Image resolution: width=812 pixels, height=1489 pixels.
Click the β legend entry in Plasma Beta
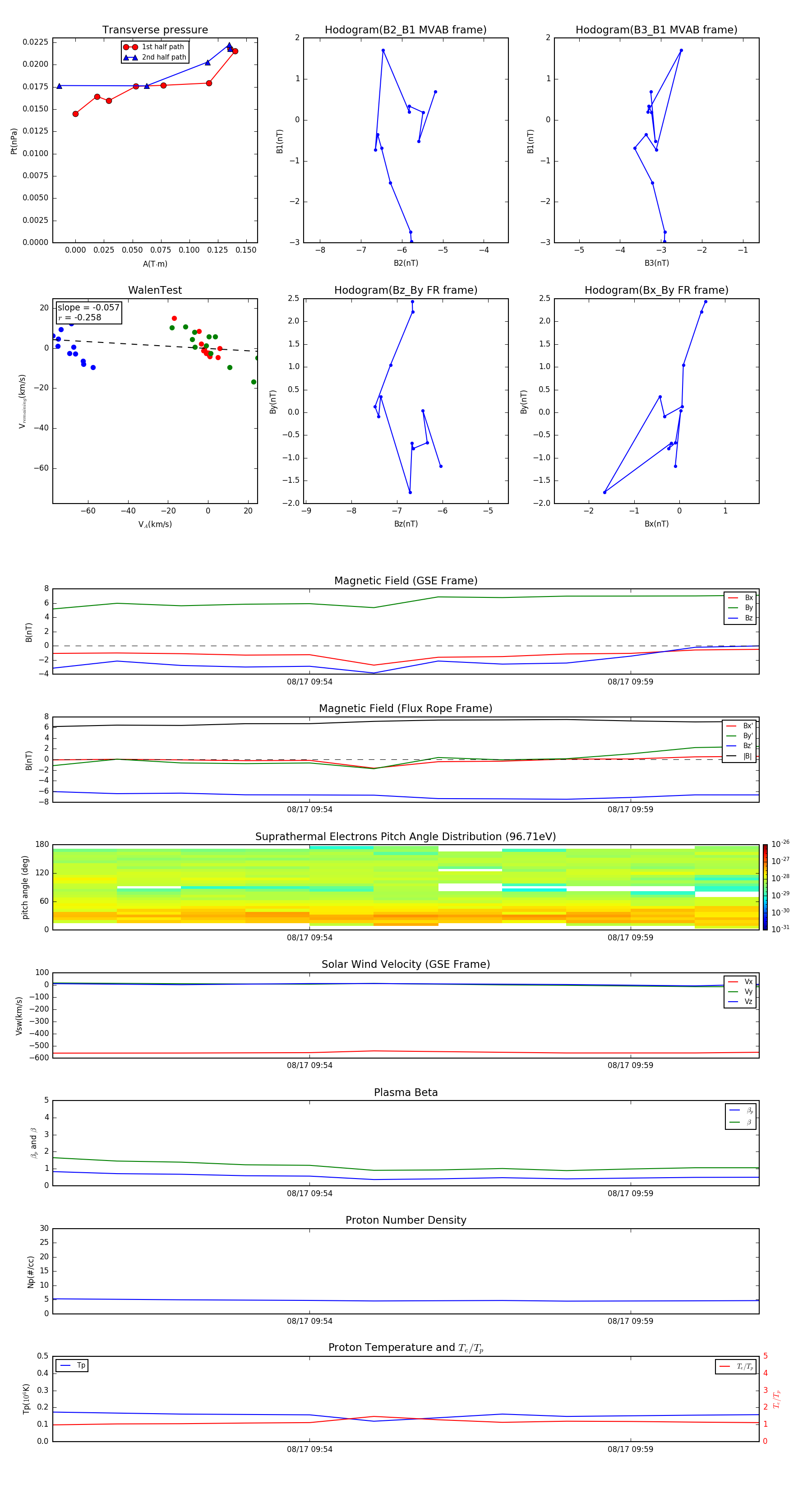click(741, 1122)
